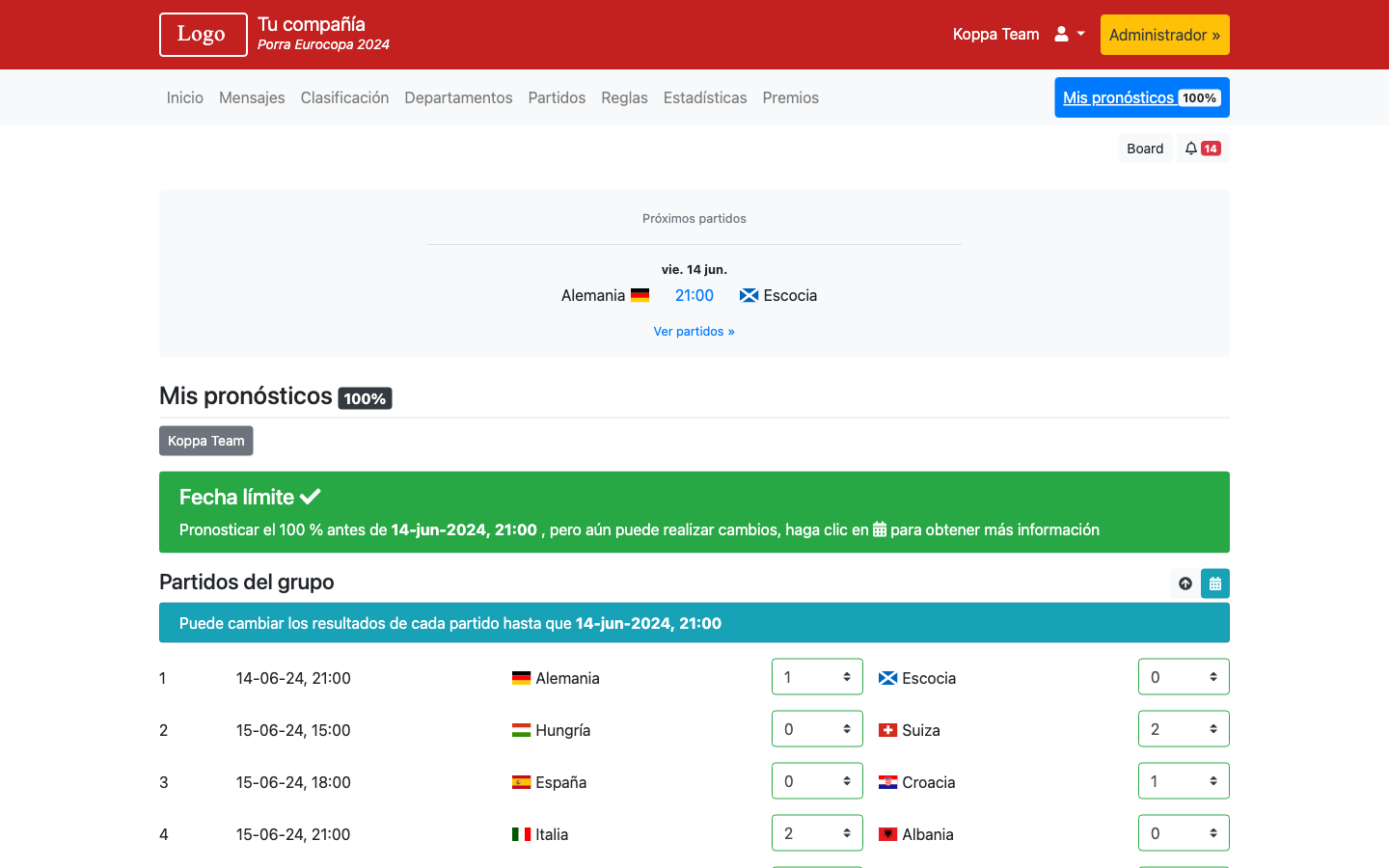The width and height of the screenshot is (1389, 868).
Task: Open Estadísticas menu item
Action: (705, 97)
